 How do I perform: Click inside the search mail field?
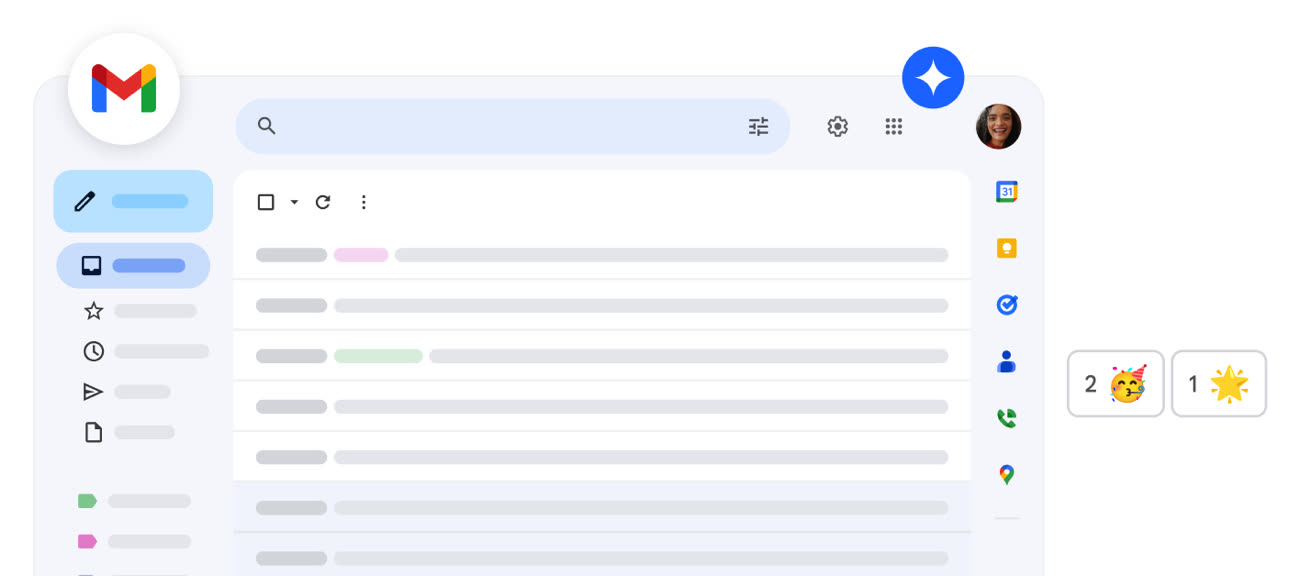[500, 126]
